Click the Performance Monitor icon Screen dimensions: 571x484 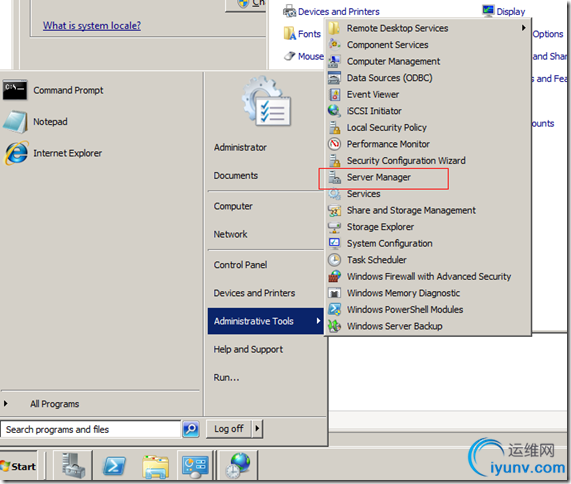(334, 144)
